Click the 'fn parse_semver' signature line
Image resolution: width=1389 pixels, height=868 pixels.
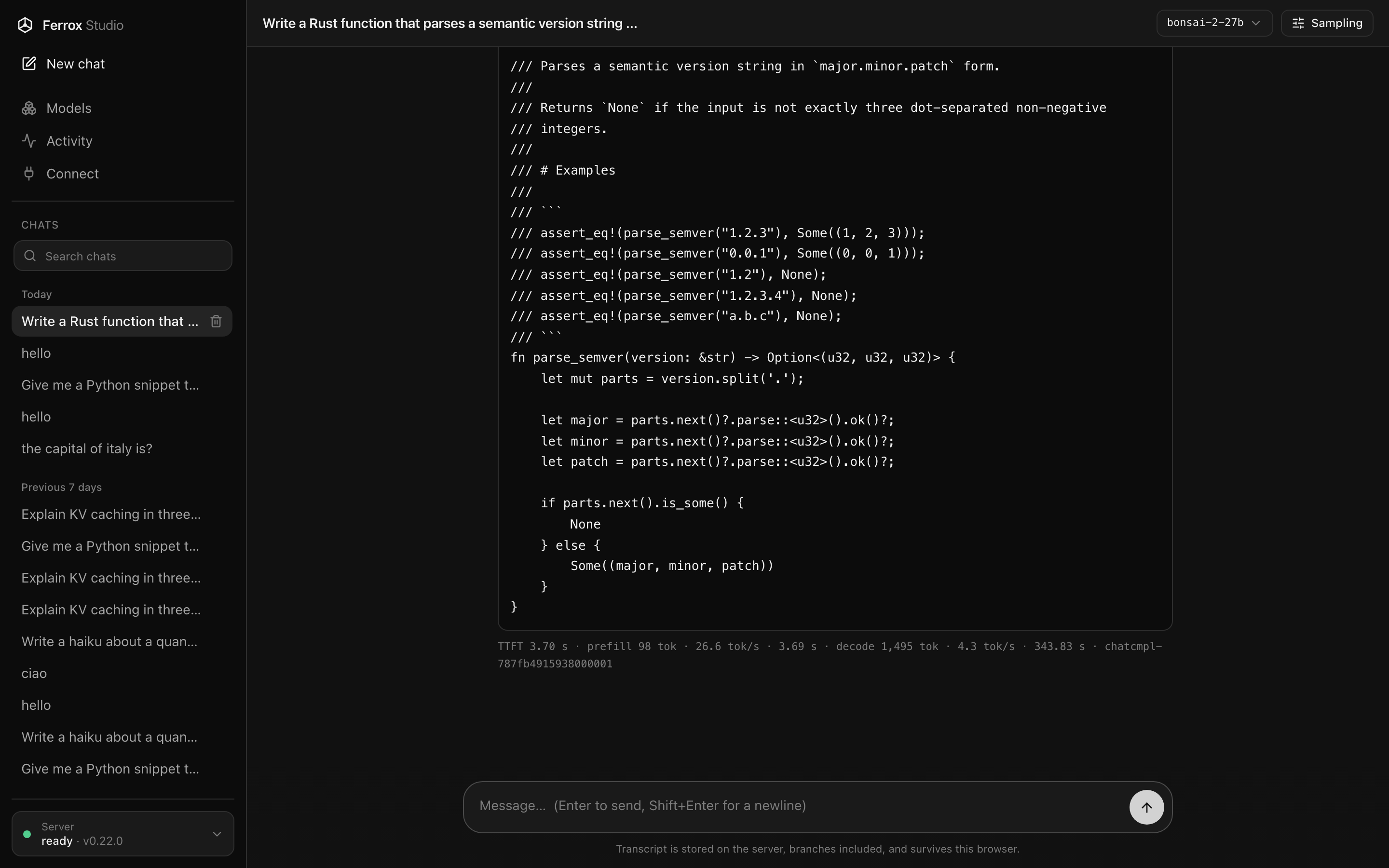[733, 358]
